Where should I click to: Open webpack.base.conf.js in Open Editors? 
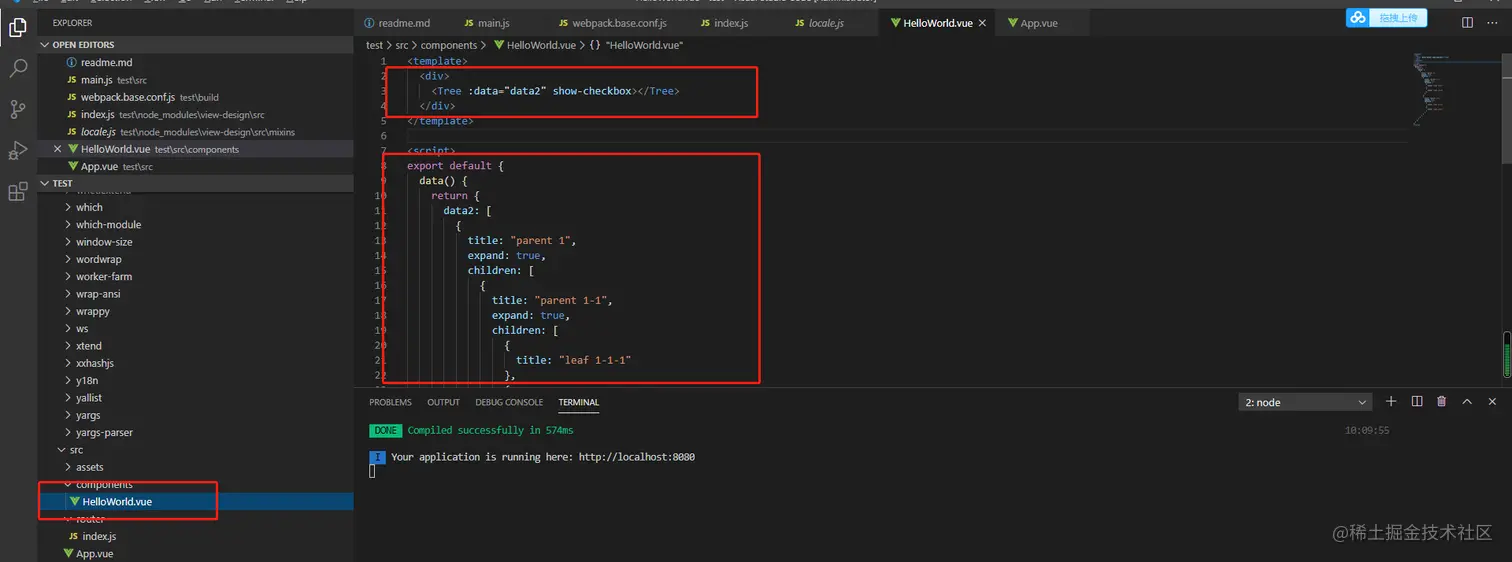(x=196, y=97)
